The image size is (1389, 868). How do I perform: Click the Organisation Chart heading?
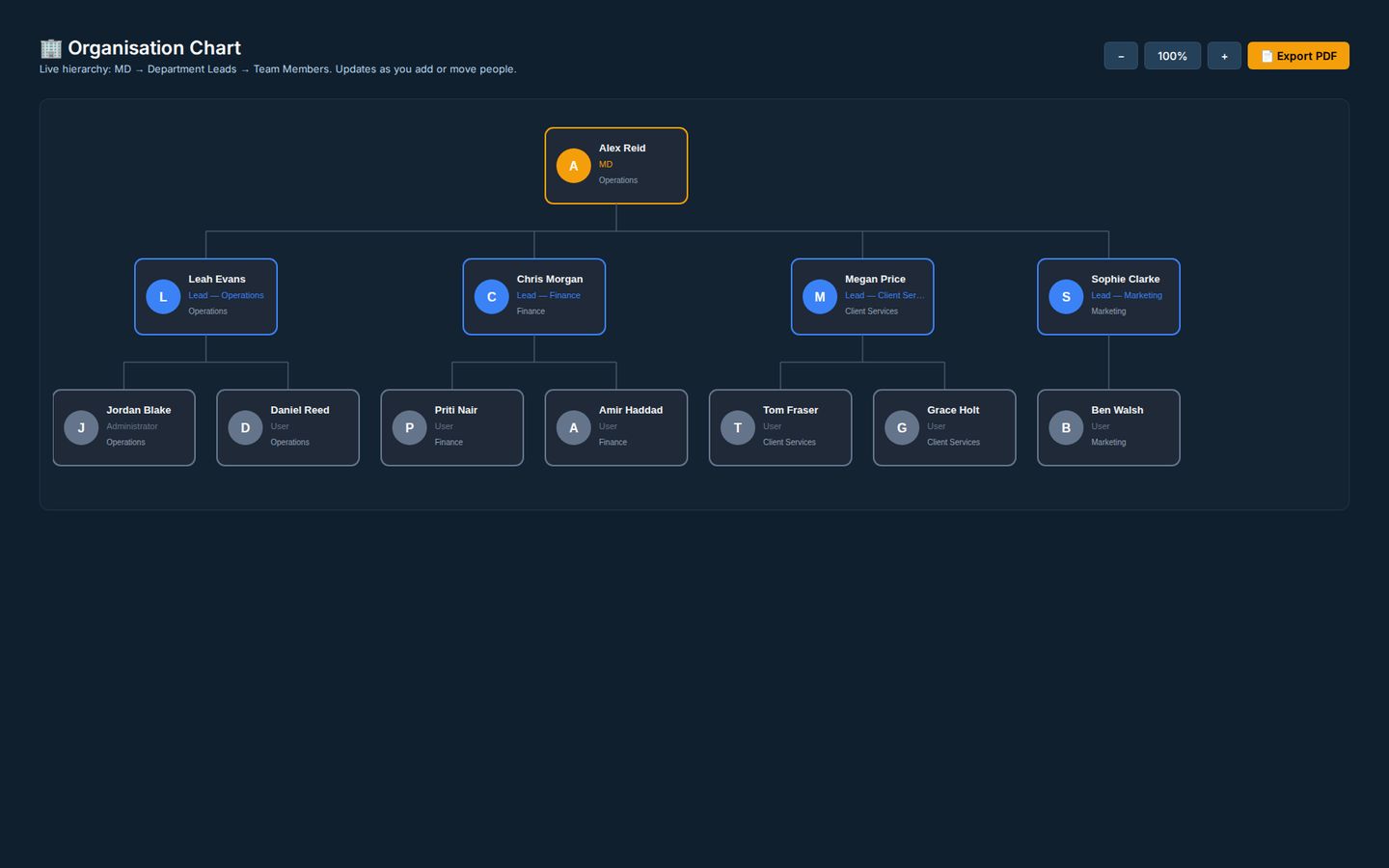154,48
